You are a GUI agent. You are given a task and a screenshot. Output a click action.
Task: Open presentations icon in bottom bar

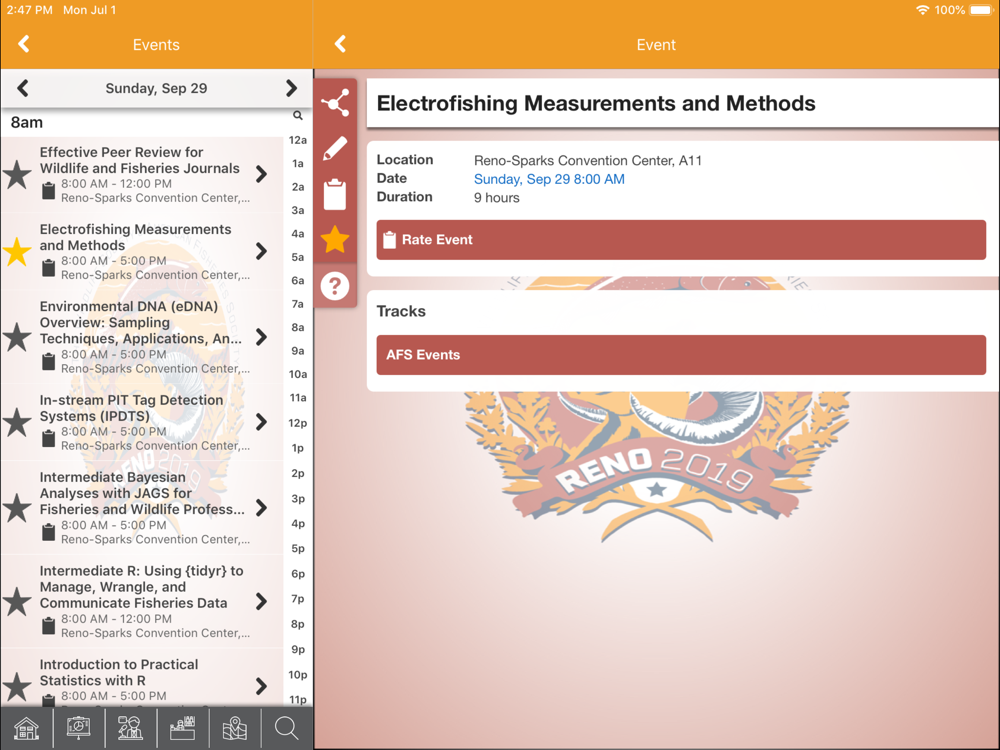tap(78, 728)
